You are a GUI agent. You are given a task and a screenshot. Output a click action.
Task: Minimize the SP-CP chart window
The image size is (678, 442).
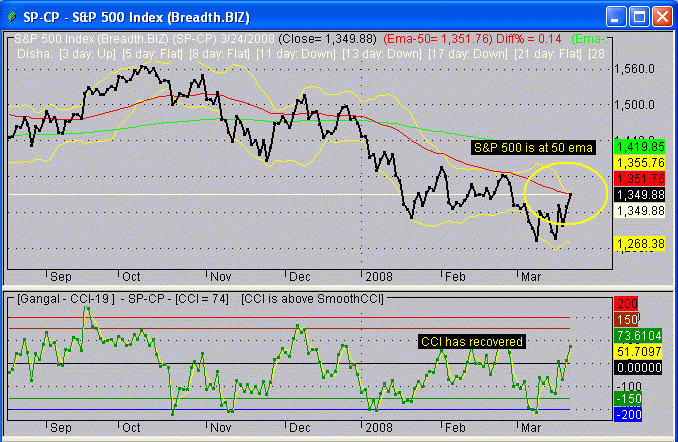pos(616,17)
